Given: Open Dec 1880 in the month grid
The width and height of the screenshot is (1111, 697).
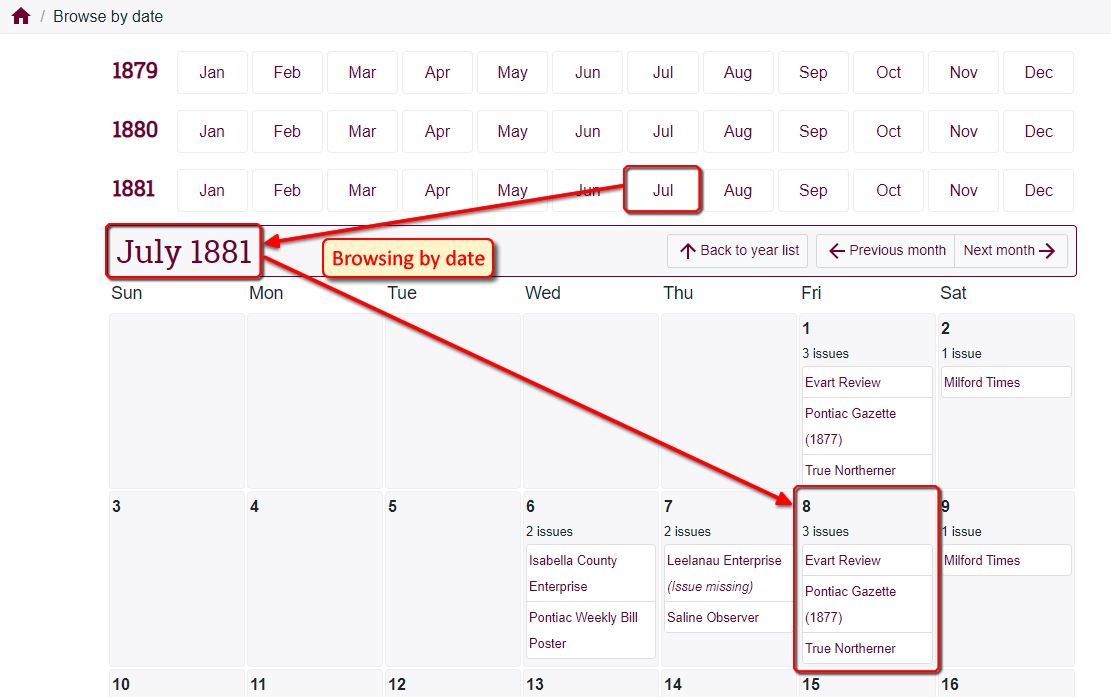Looking at the screenshot, I should [1038, 131].
